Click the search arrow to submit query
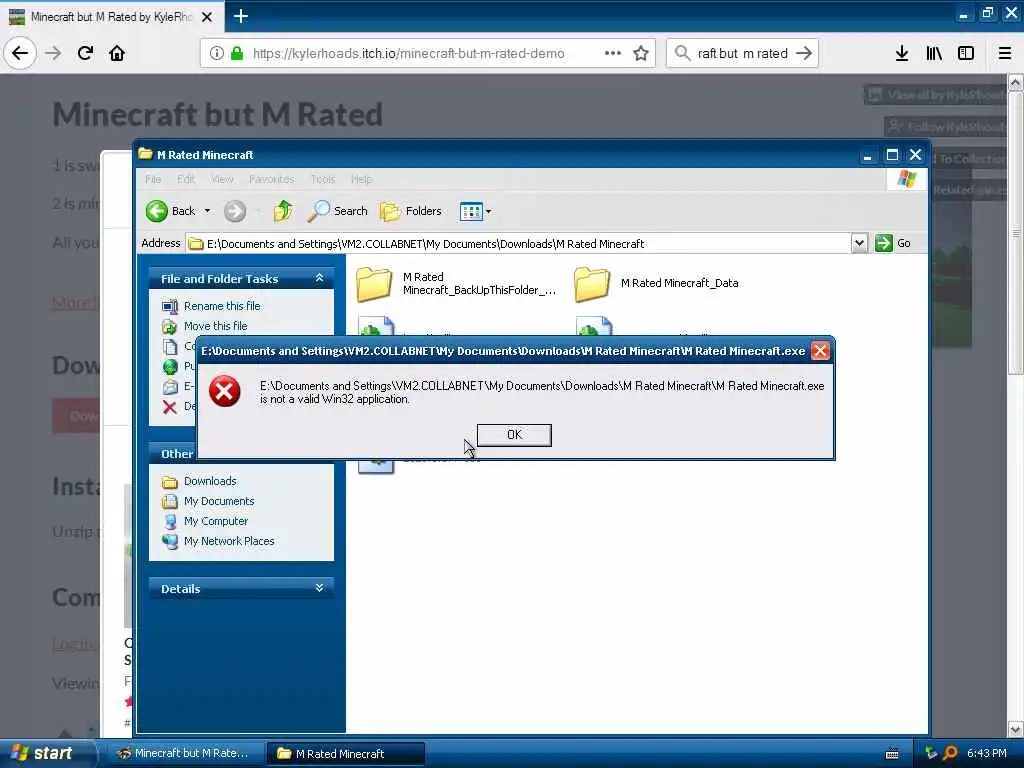Screen dimensions: 1024x768 (x=804, y=53)
